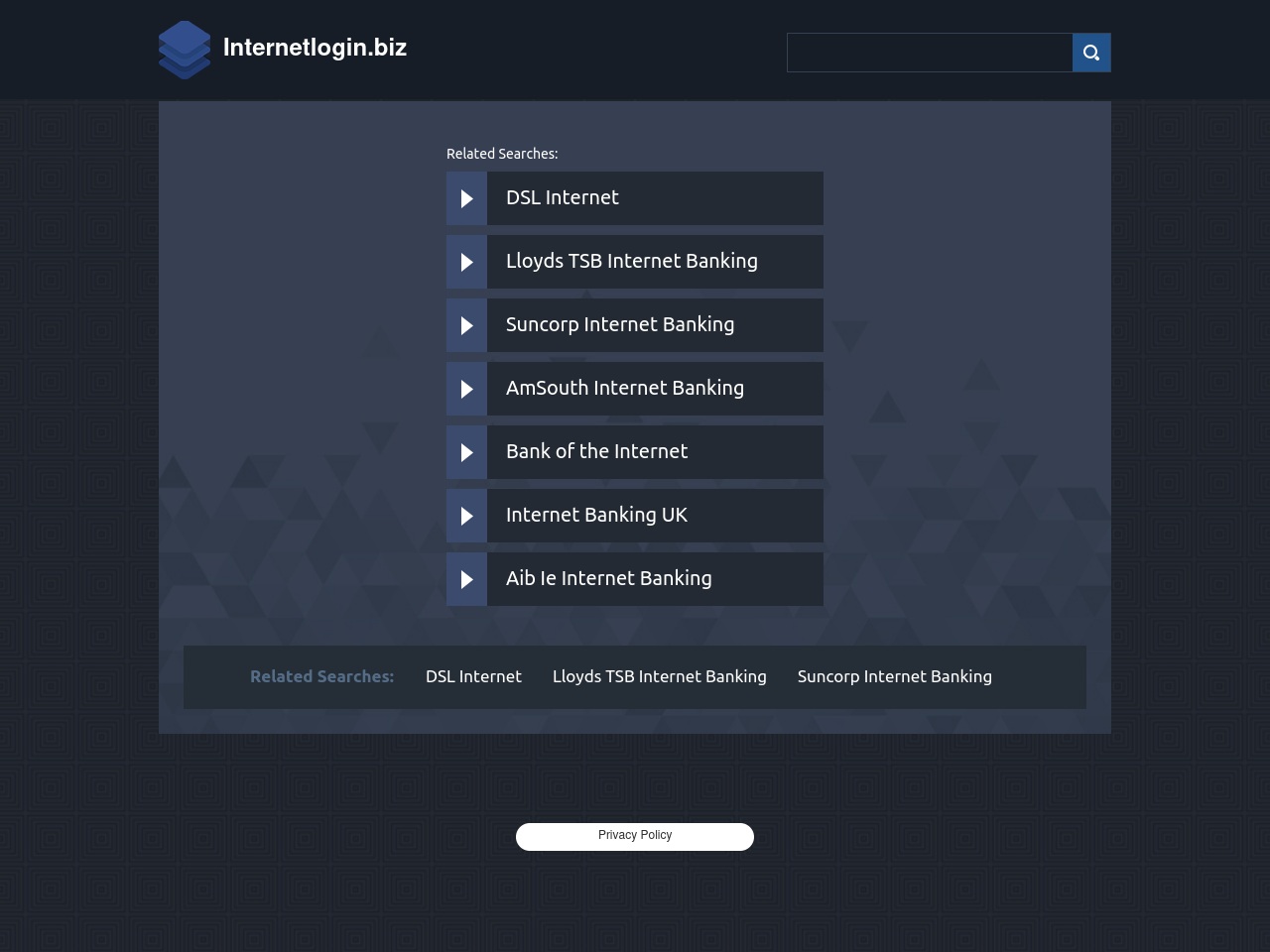Click the arrow icon beside Lloyds TSB Internet Banking
1270x952 pixels.
[466, 262]
